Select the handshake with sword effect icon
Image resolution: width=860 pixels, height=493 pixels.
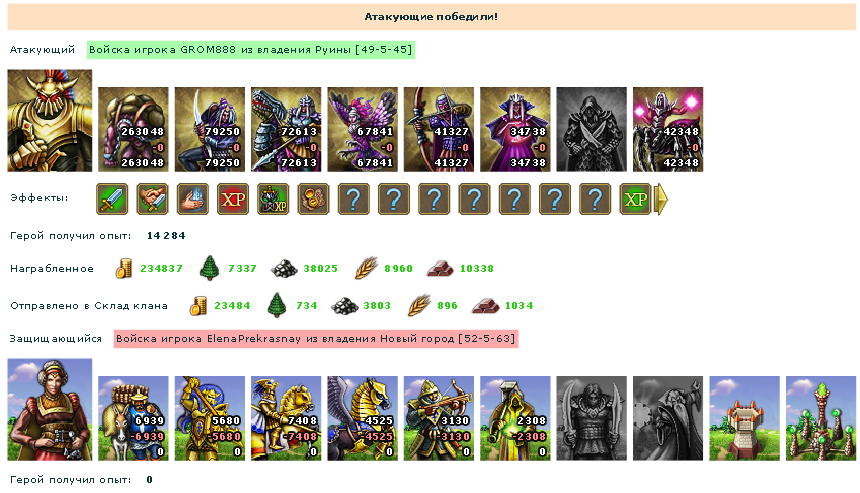[x=152, y=199]
